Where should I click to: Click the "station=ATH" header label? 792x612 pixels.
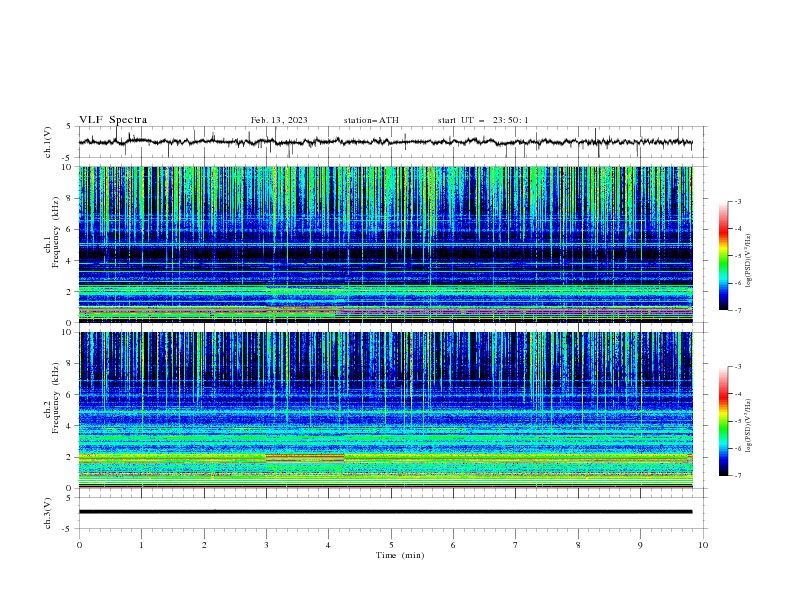[371, 120]
